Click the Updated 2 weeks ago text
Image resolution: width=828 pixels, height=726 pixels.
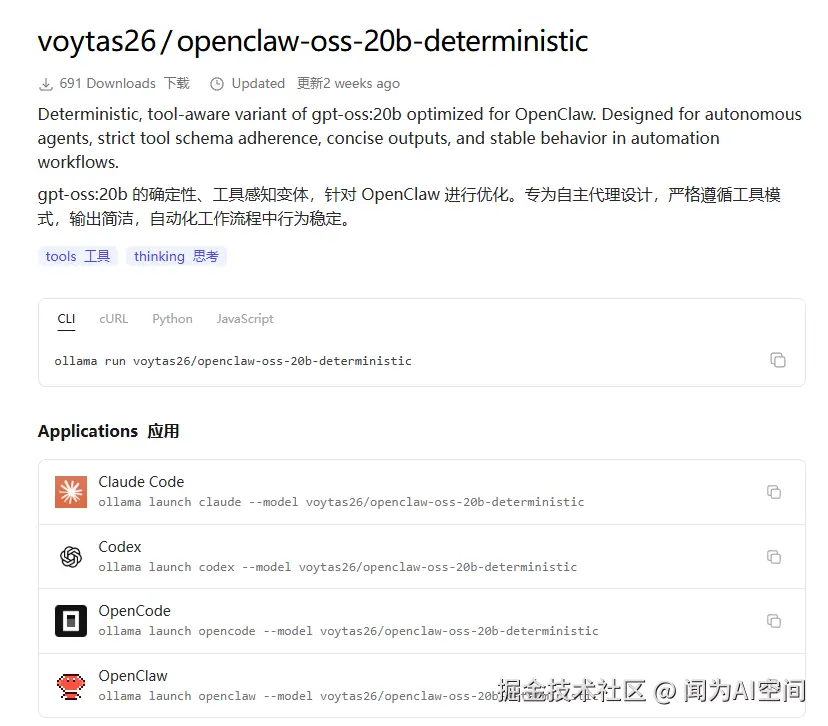click(316, 83)
